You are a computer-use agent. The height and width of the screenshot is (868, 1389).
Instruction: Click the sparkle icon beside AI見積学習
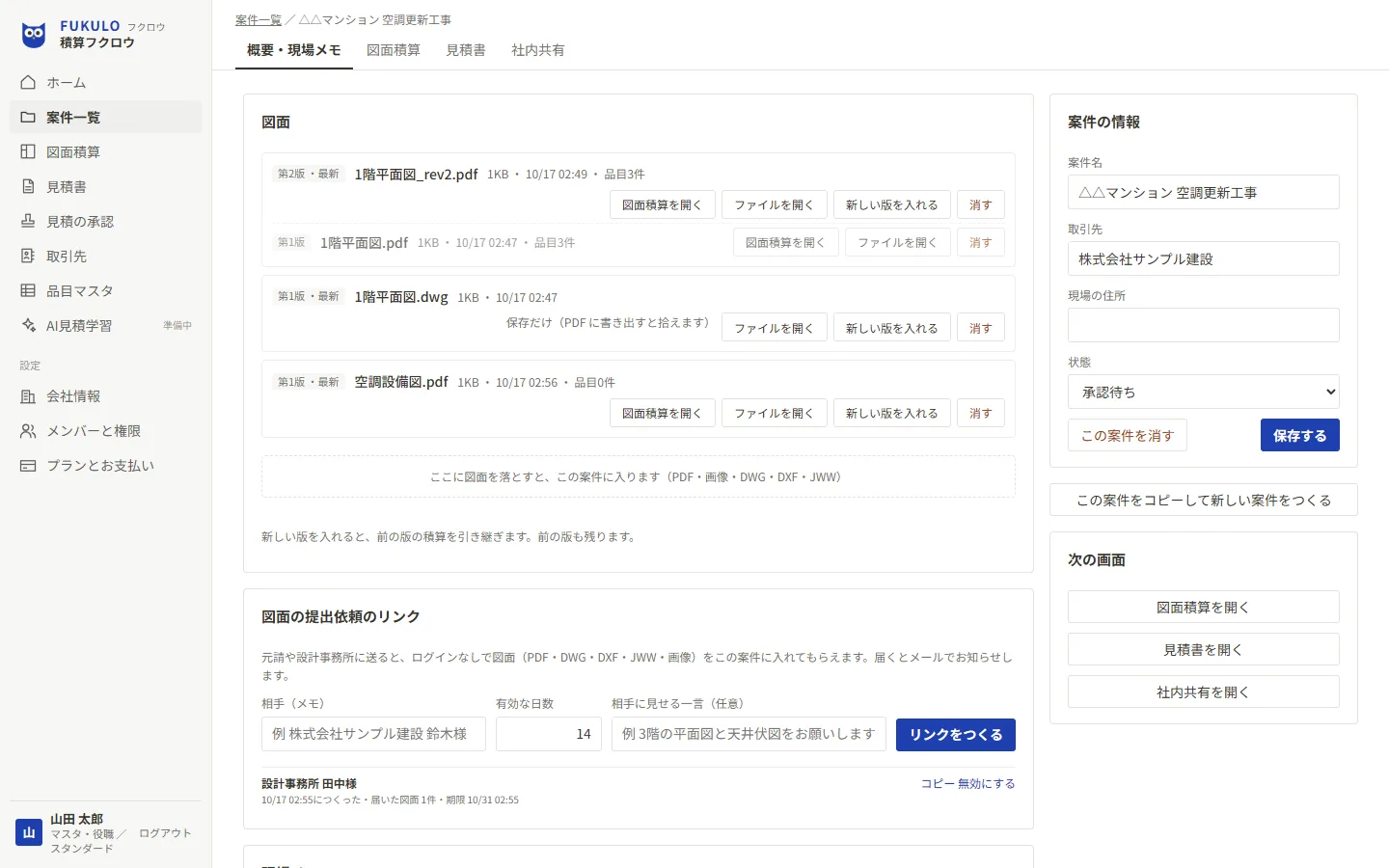click(x=28, y=325)
